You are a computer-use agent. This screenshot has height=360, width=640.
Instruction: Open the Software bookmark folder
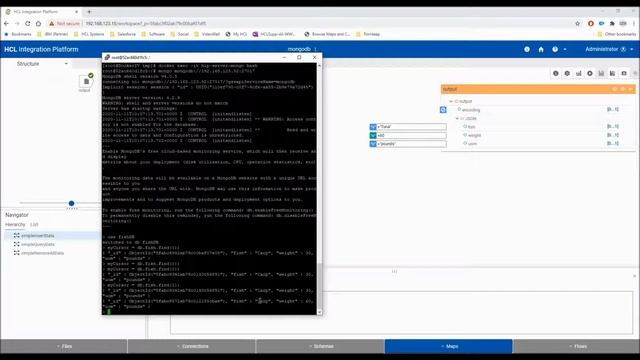[x=153, y=34]
